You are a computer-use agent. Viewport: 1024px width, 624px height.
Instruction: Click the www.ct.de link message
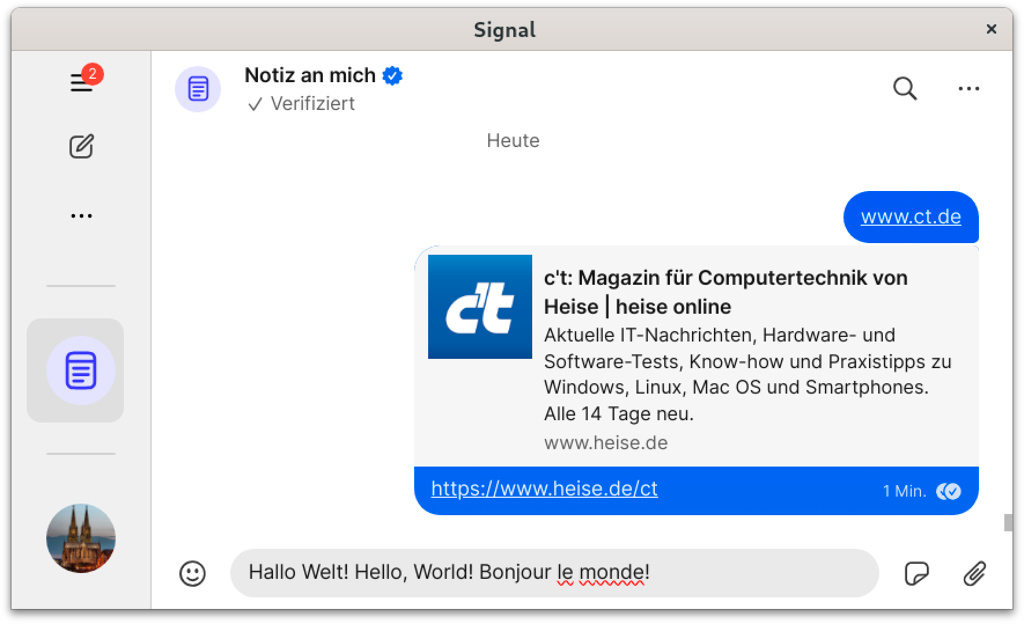click(x=910, y=217)
